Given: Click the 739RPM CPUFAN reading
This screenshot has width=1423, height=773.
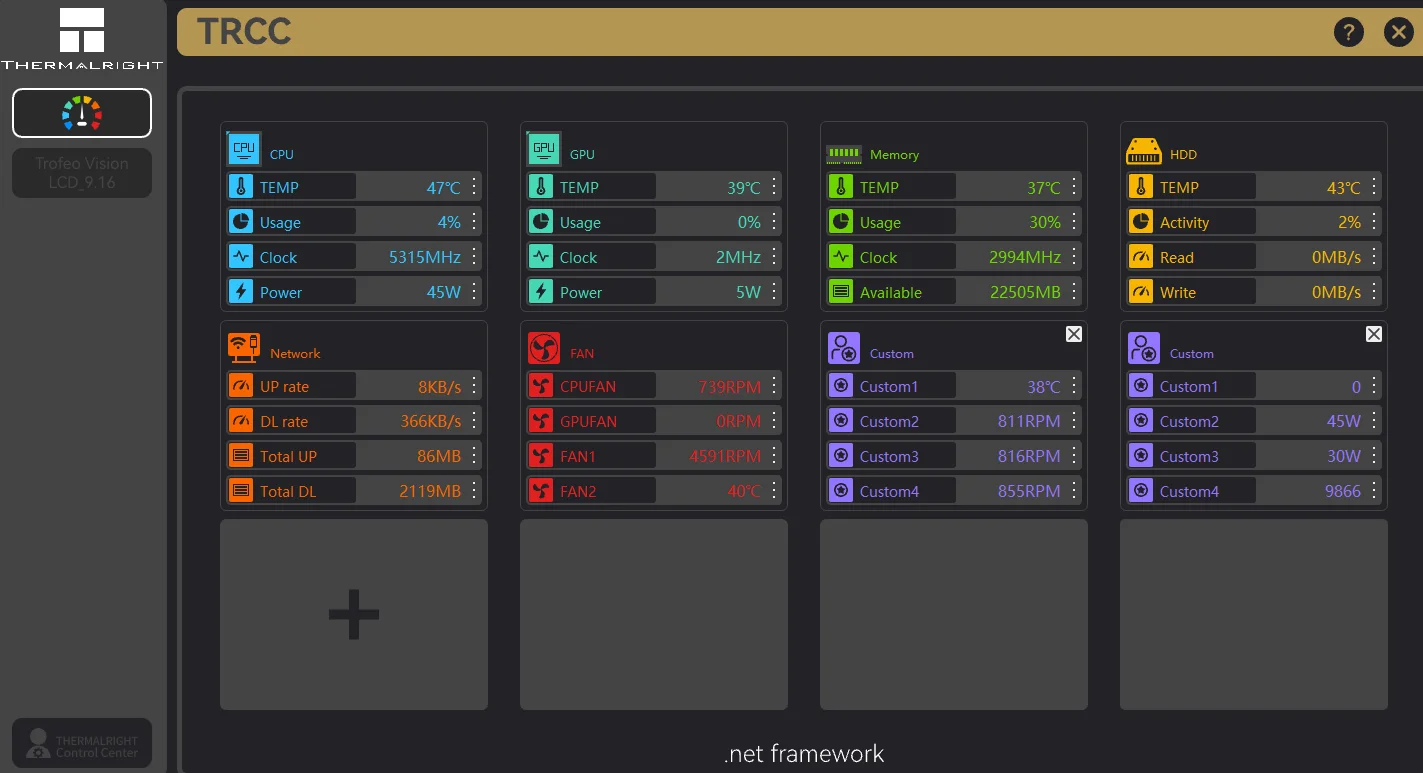Looking at the screenshot, I should tap(730, 386).
